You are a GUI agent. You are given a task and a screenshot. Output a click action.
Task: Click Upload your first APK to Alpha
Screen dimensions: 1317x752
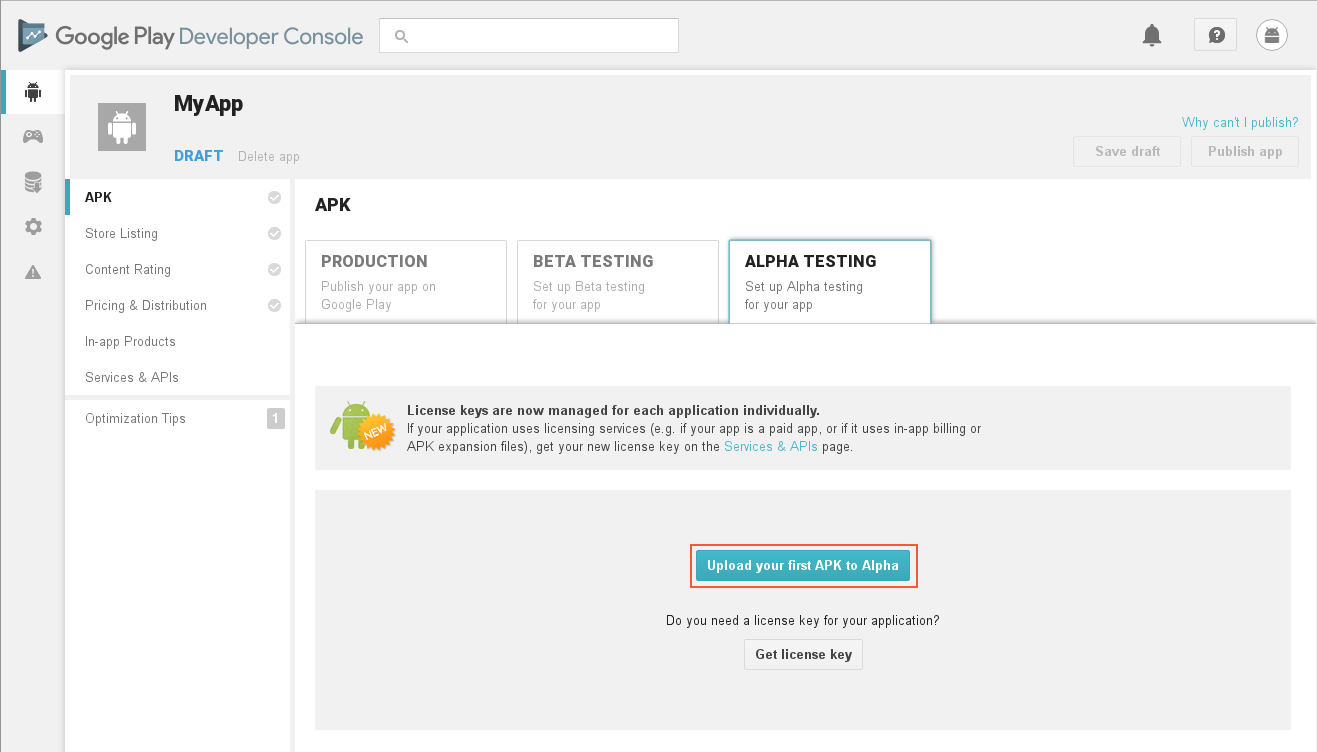pyautogui.click(x=803, y=566)
